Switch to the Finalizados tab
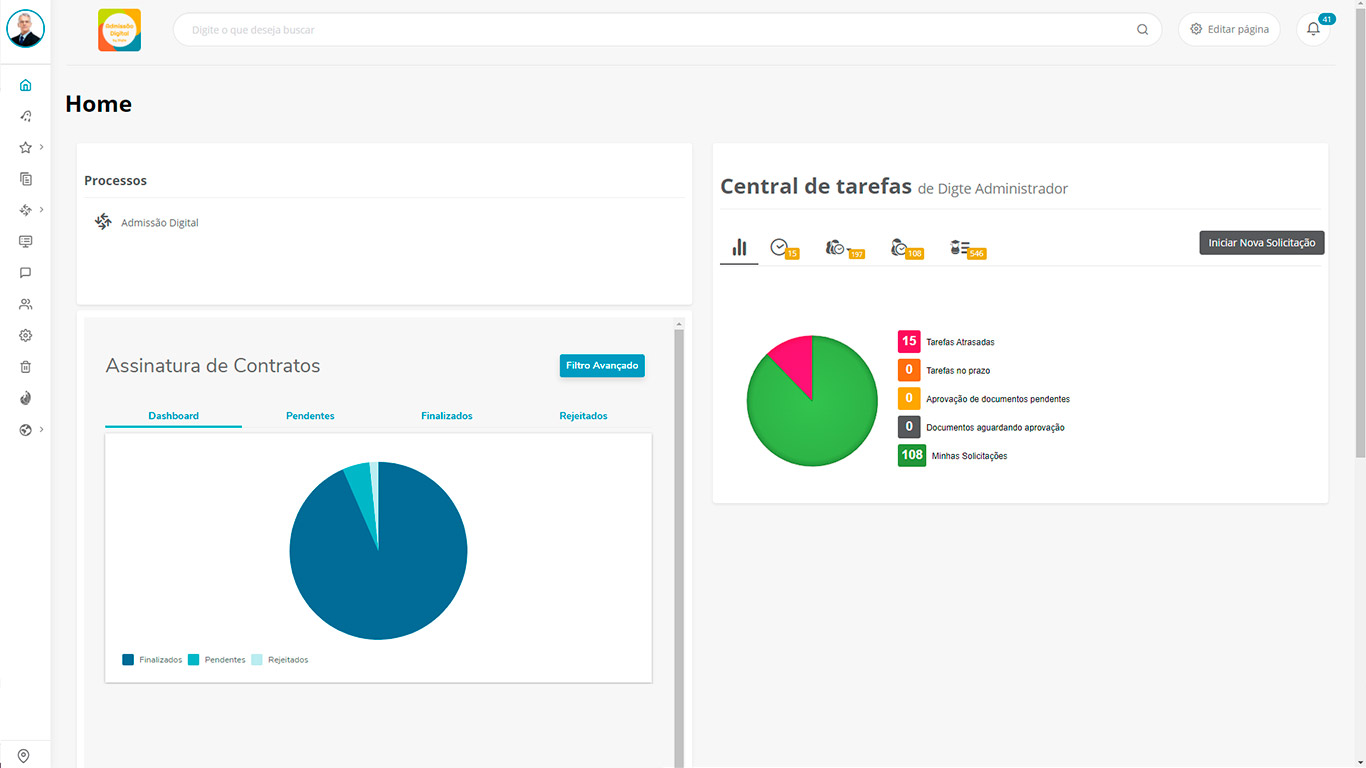 tap(446, 416)
